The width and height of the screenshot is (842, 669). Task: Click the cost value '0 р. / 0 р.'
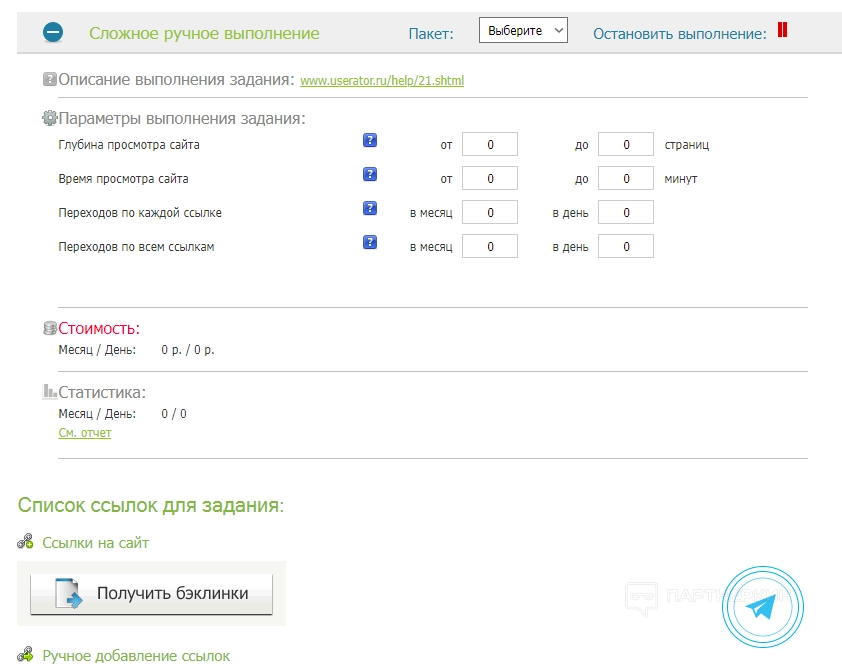click(187, 350)
